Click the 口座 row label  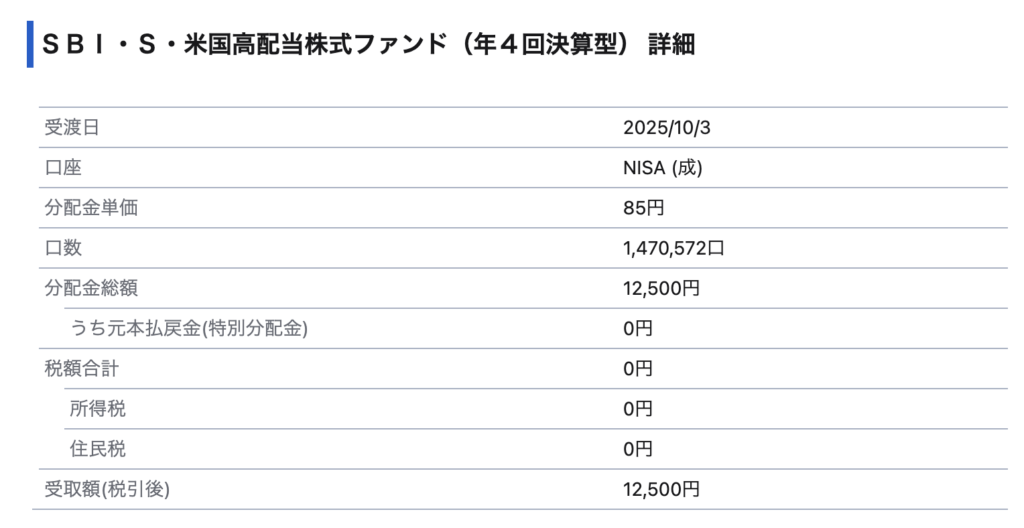[62, 167]
